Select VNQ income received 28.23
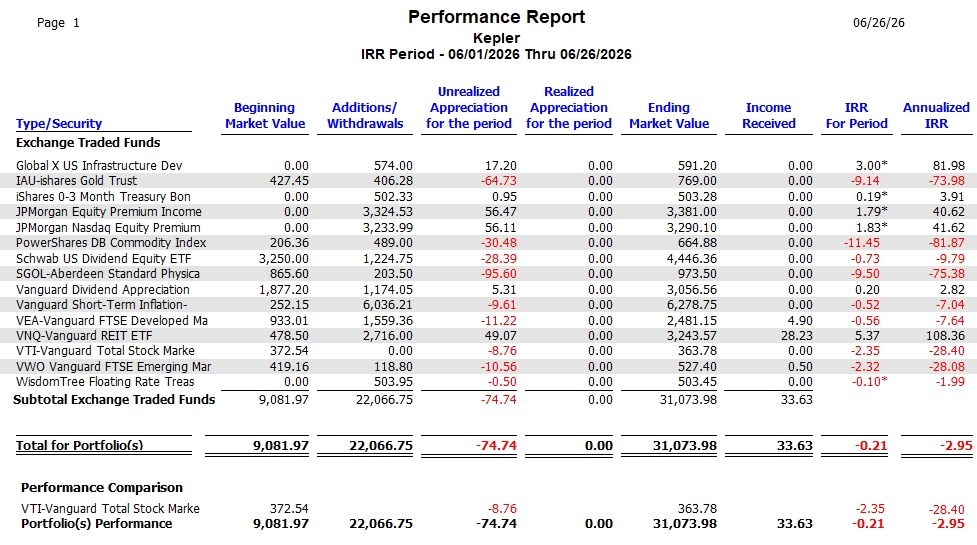 tap(796, 336)
